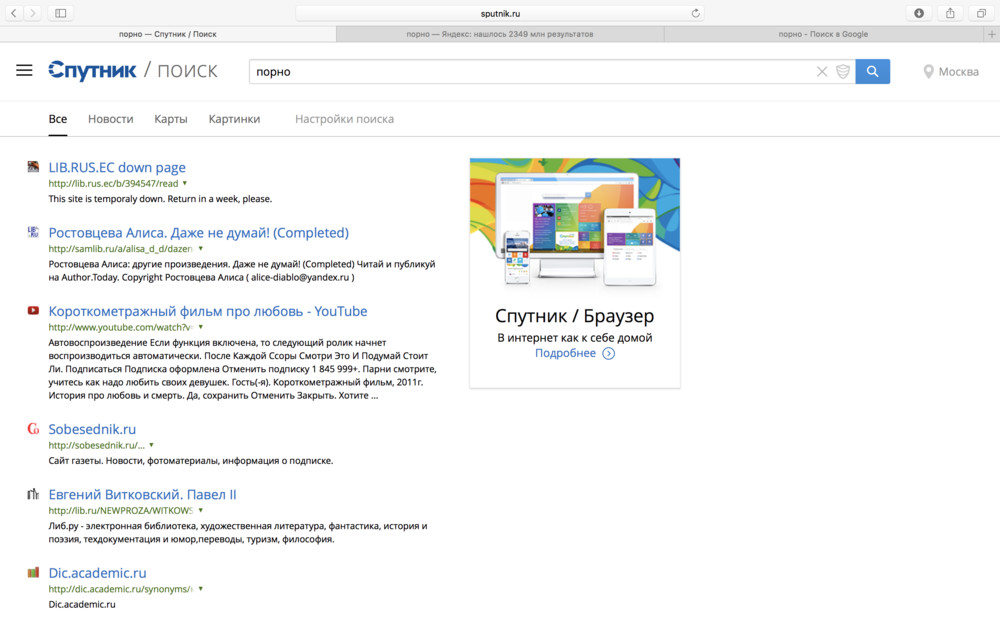The height and width of the screenshot is (625, 1000).
Task: Open Короткометражный фильм про любовь YouTube result
Action: click(208, 311)
